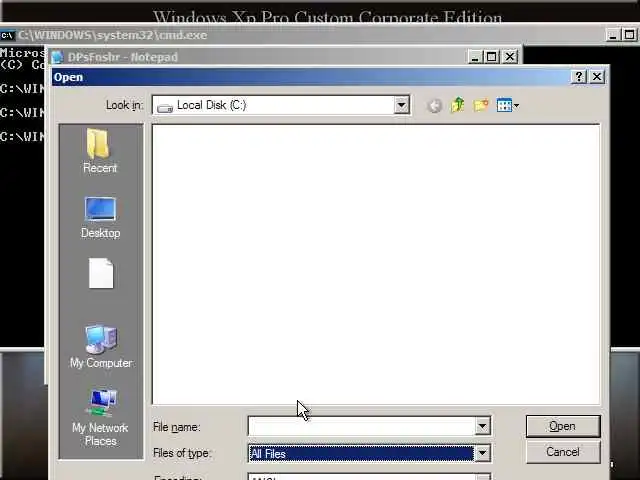The image size is (640, 480).
Task: Maximize the Notepad window
Action: click(492, 57)
